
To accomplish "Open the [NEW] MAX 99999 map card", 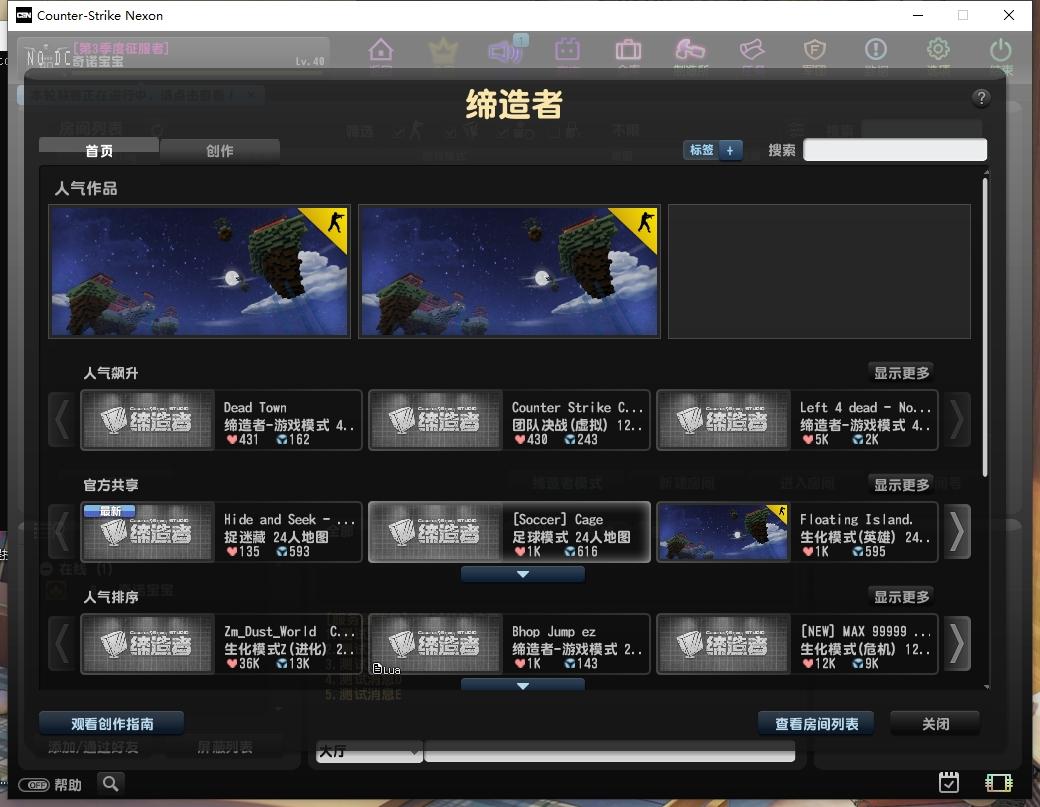I will tap(797, 645).
